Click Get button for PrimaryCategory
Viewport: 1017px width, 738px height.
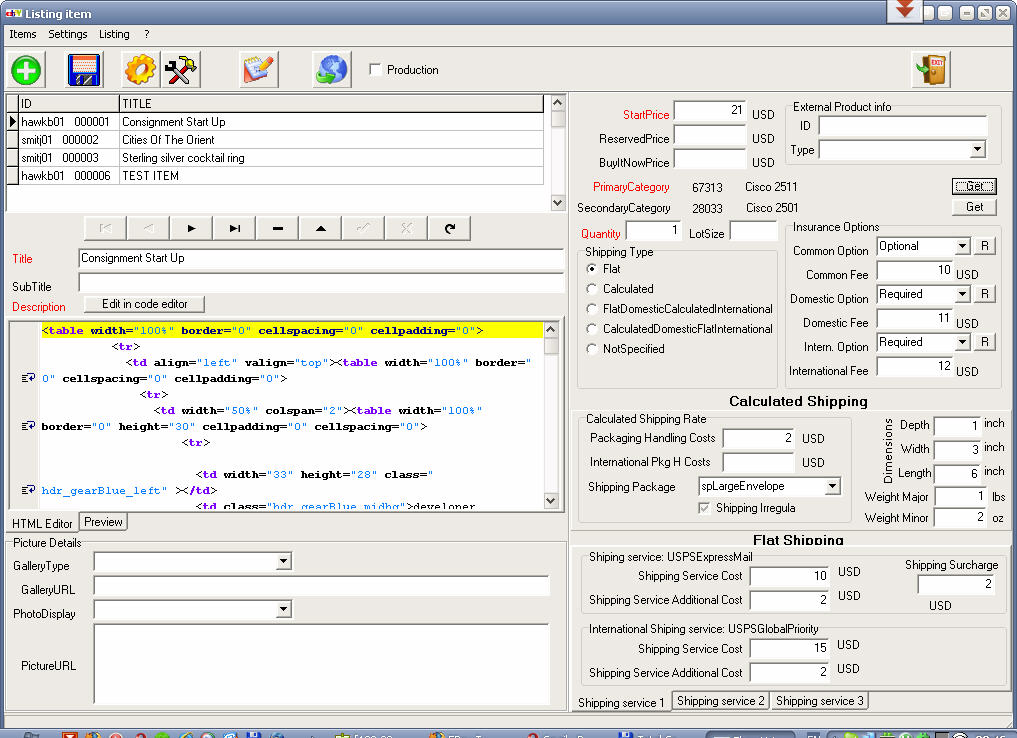[x=974, y=187]
